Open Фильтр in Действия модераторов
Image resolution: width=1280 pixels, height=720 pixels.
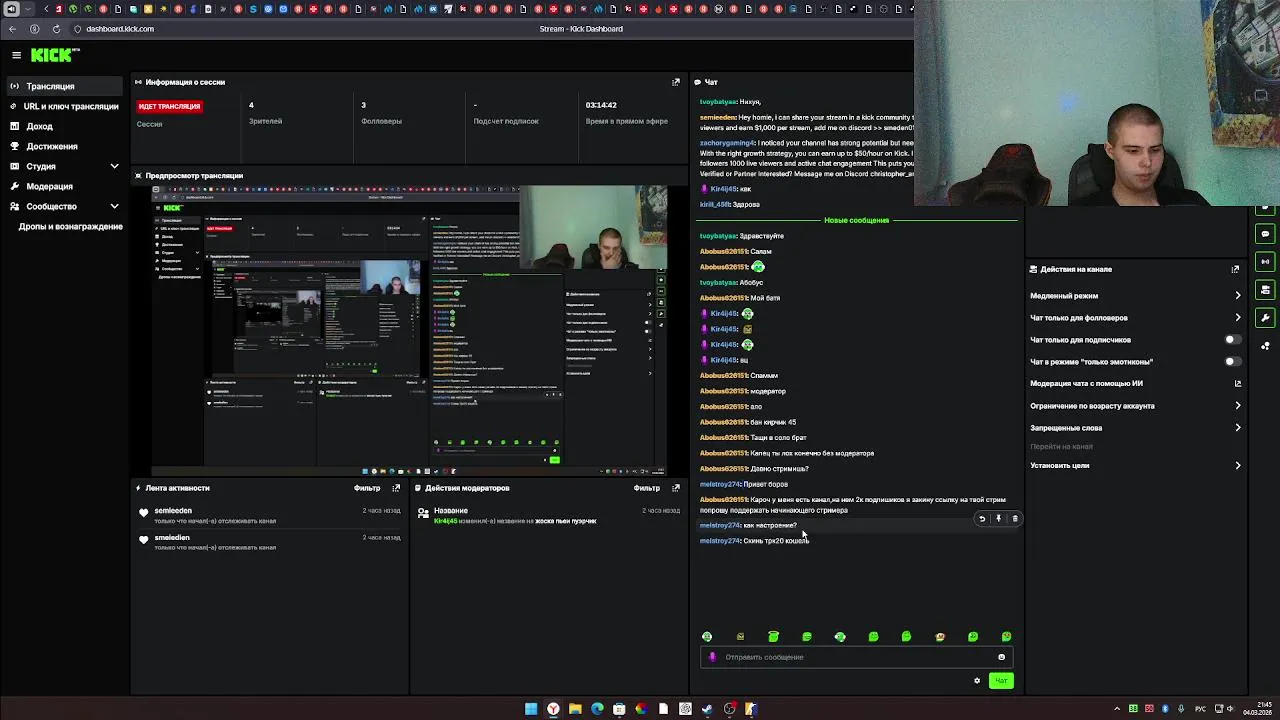[x=646, y=488]
